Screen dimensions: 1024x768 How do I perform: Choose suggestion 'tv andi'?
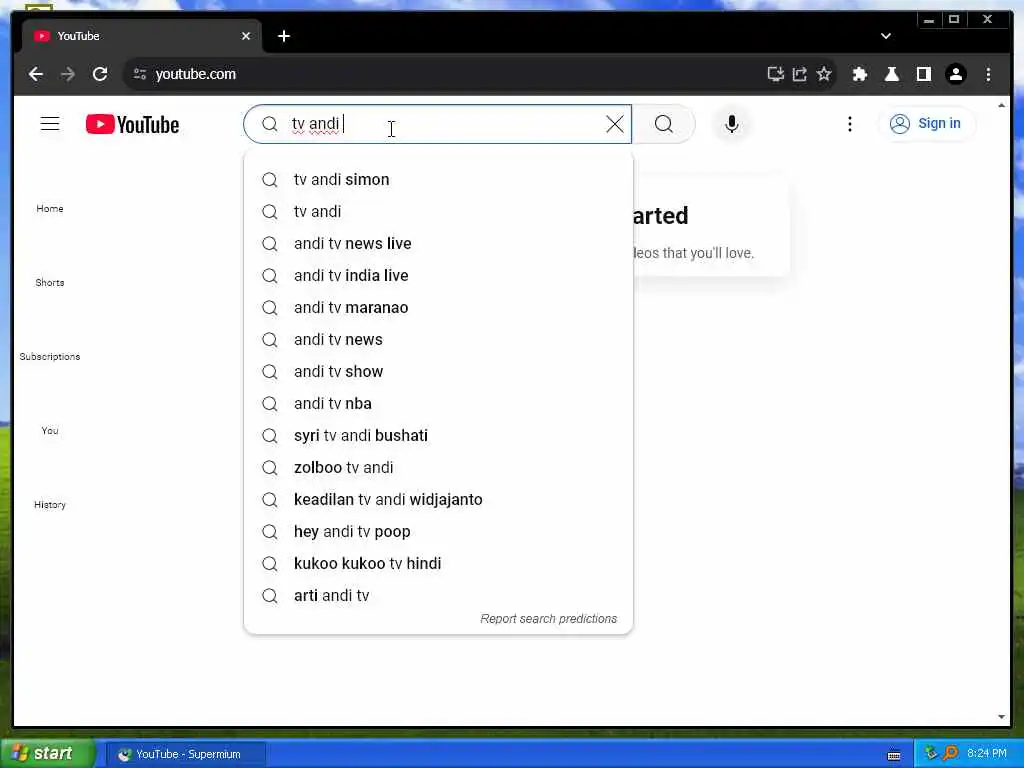coord(438,212)
